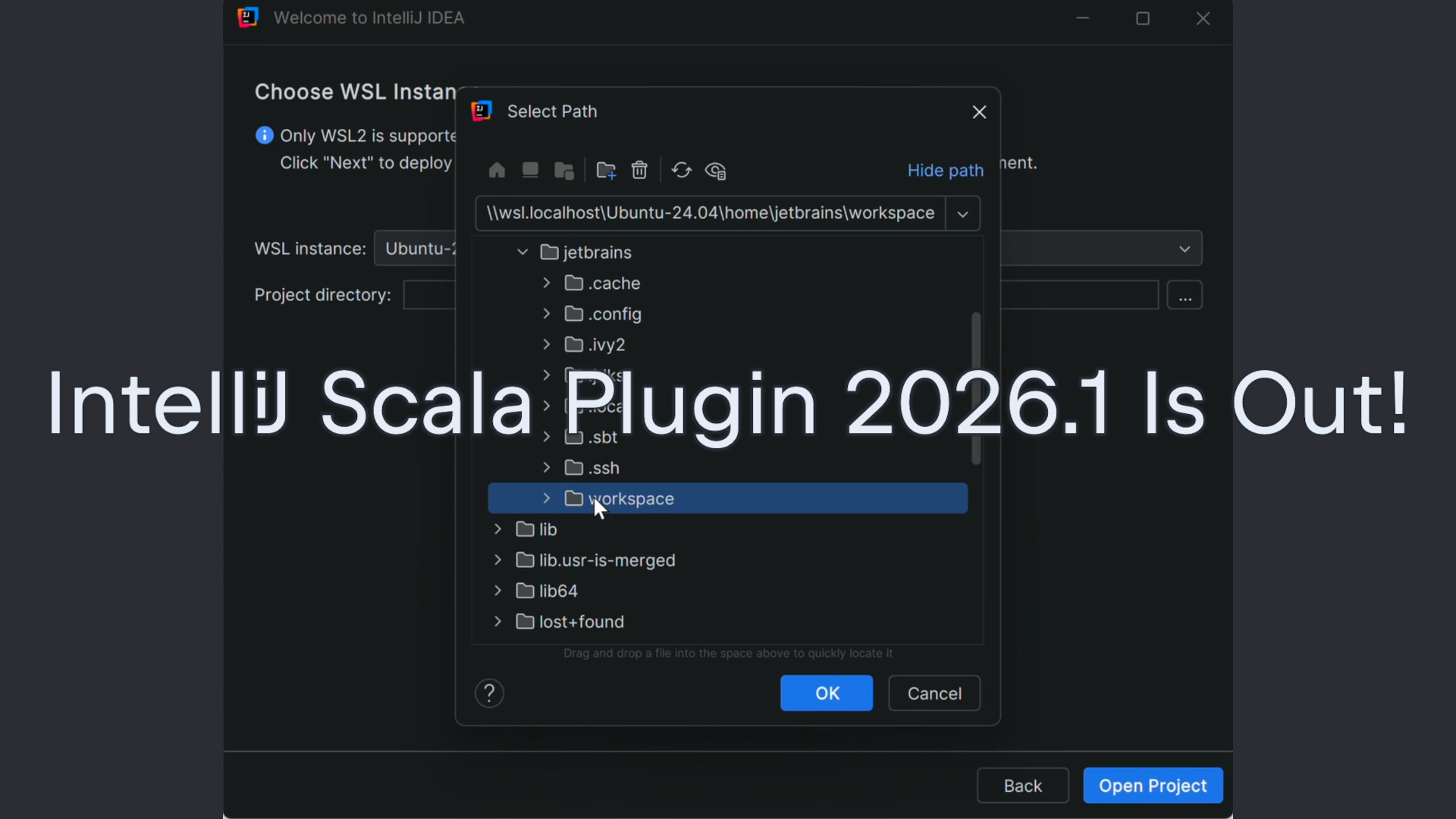Delete the selected folder

[639, 170]
